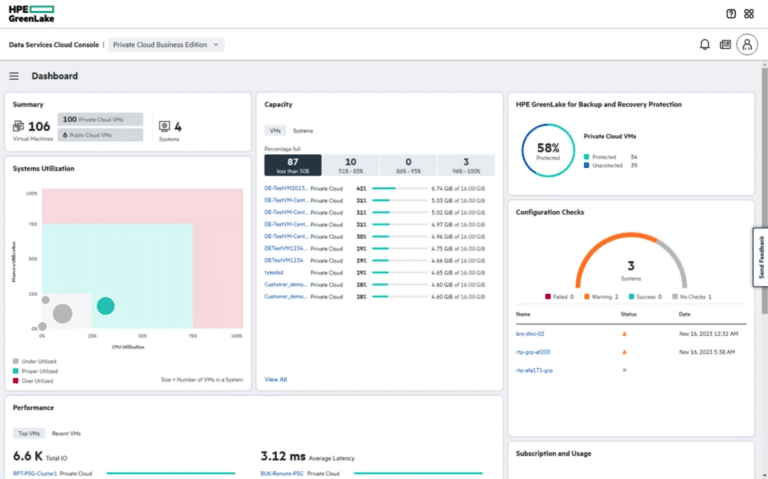Open the DE-TestVM-Cent link with 4.97 GB used
768x479 pixels.
[286, 224]
